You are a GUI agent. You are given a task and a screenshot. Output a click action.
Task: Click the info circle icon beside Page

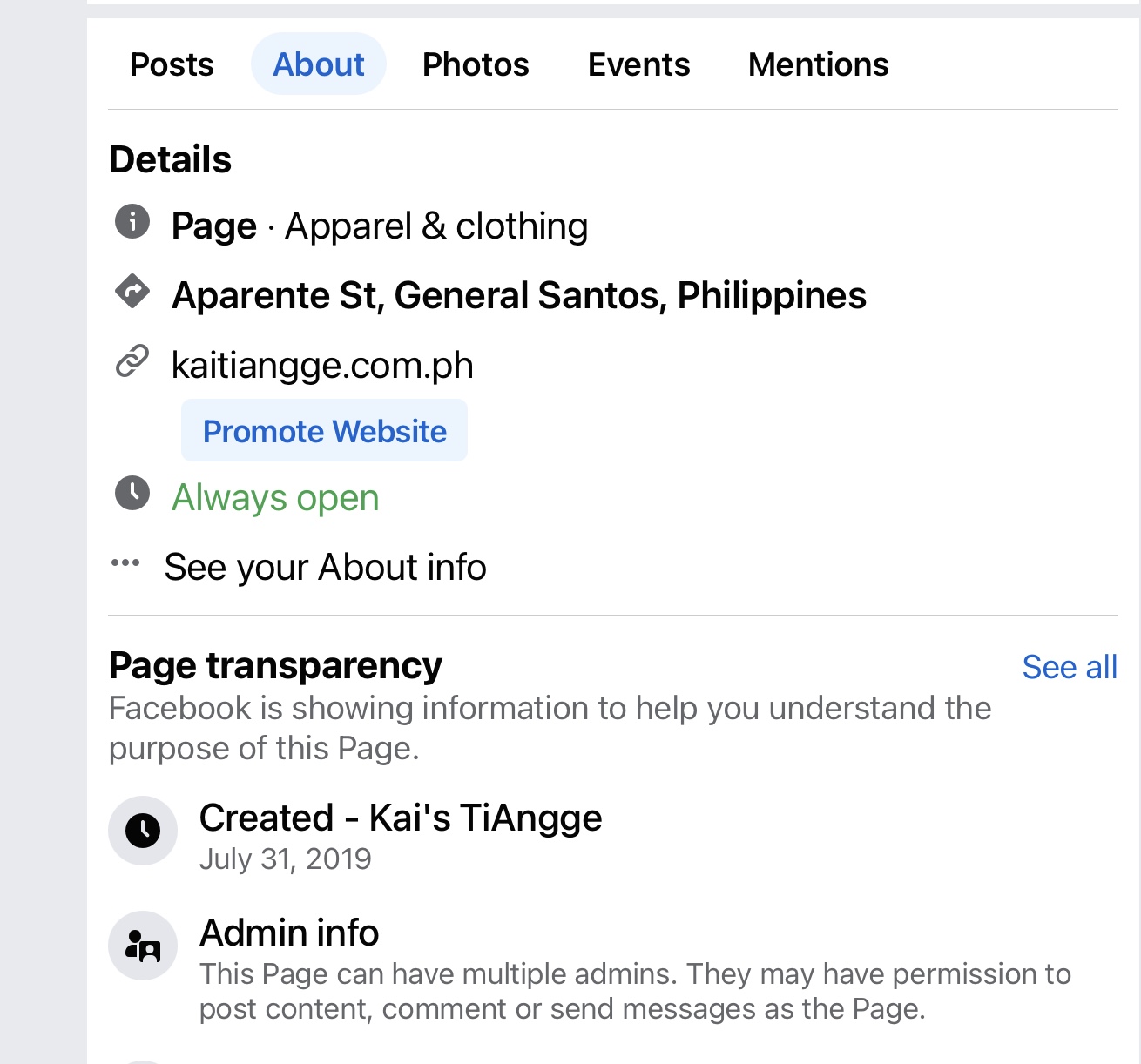pyautogui.click(x=132, y=221)
